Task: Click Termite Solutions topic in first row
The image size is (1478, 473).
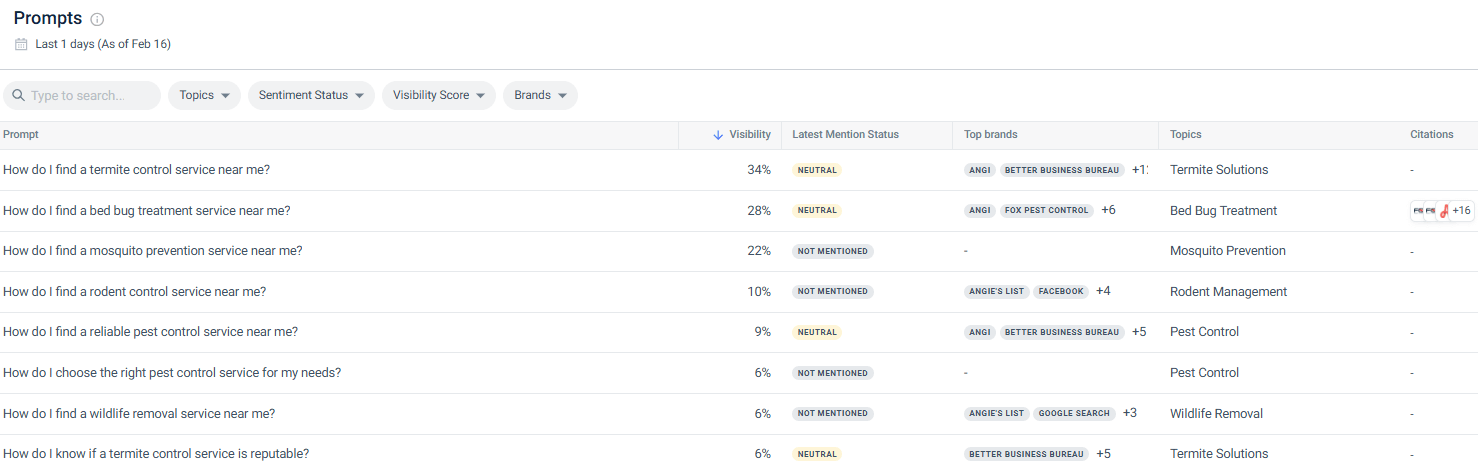Action: (x=1219, y=170)
